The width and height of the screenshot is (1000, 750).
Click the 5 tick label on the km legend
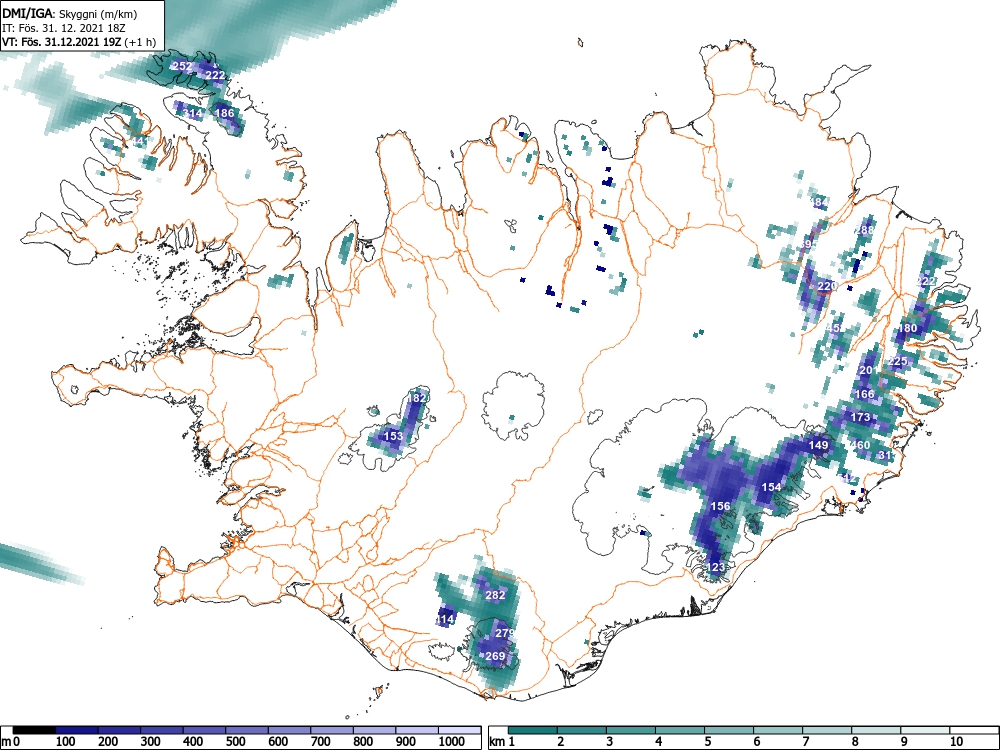coord(708,742)
